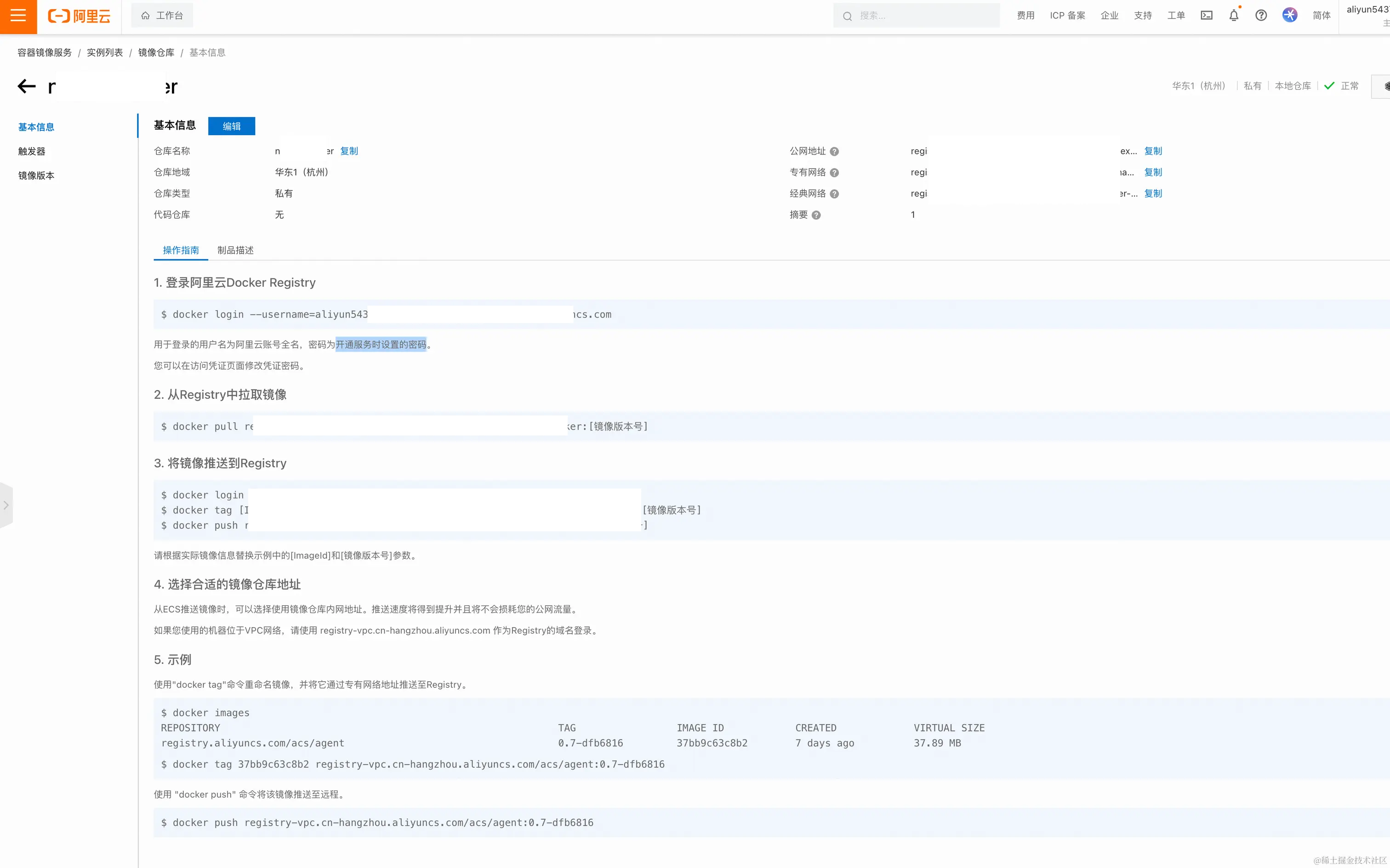Screen dimensions: 1390x868
Task: Click 复制 next to the 公网地址 value
Action: 1152,151
